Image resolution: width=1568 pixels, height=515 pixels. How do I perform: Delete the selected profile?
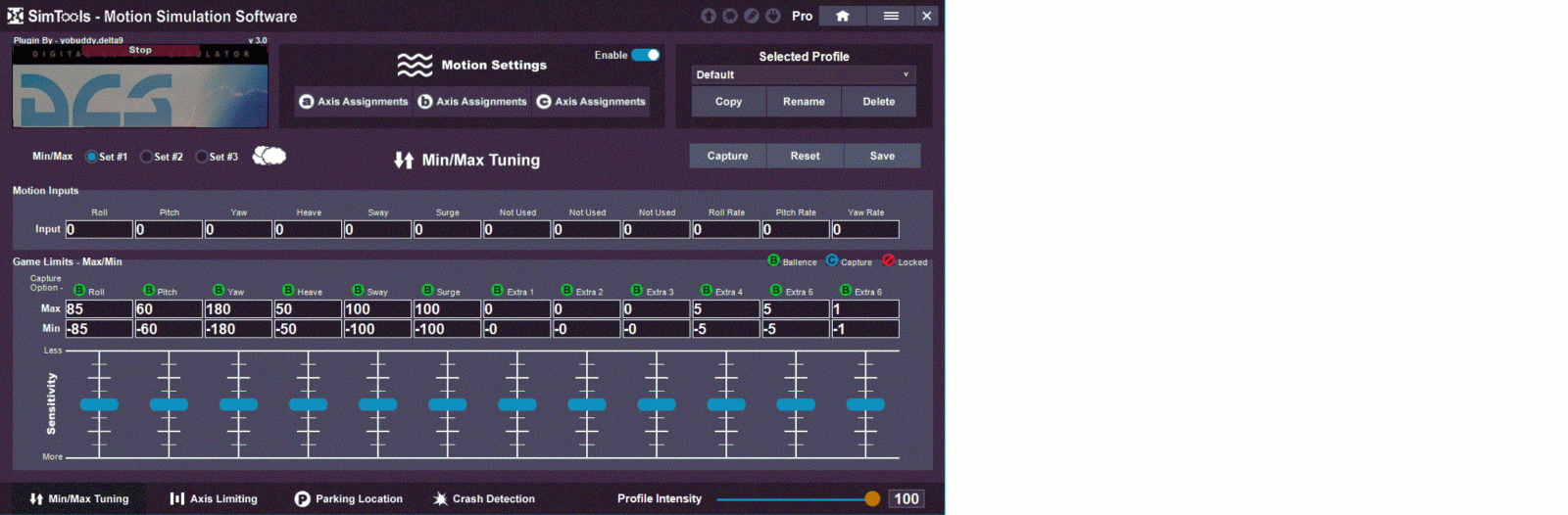tap(879, 102)
